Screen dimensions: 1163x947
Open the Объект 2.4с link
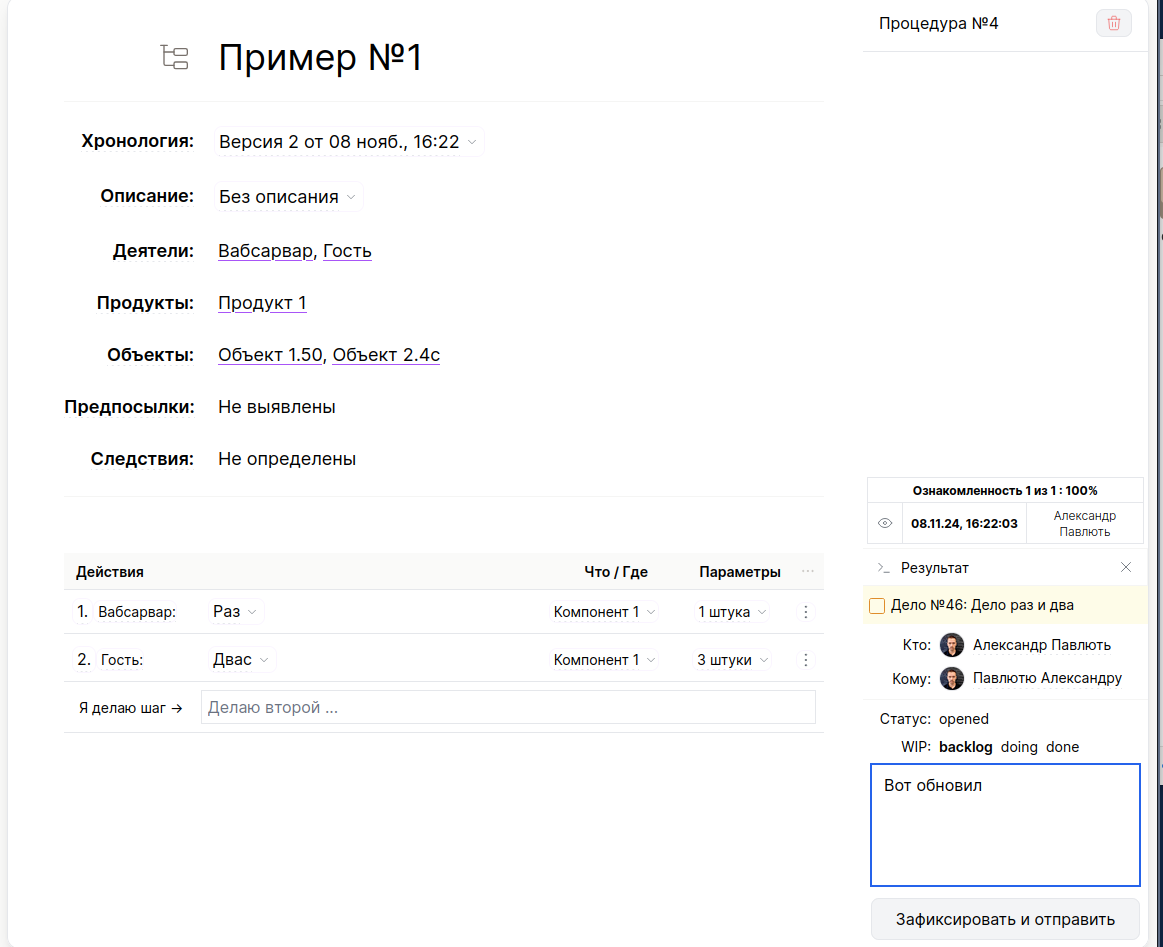pyautogui.click(x=386, y=355)
